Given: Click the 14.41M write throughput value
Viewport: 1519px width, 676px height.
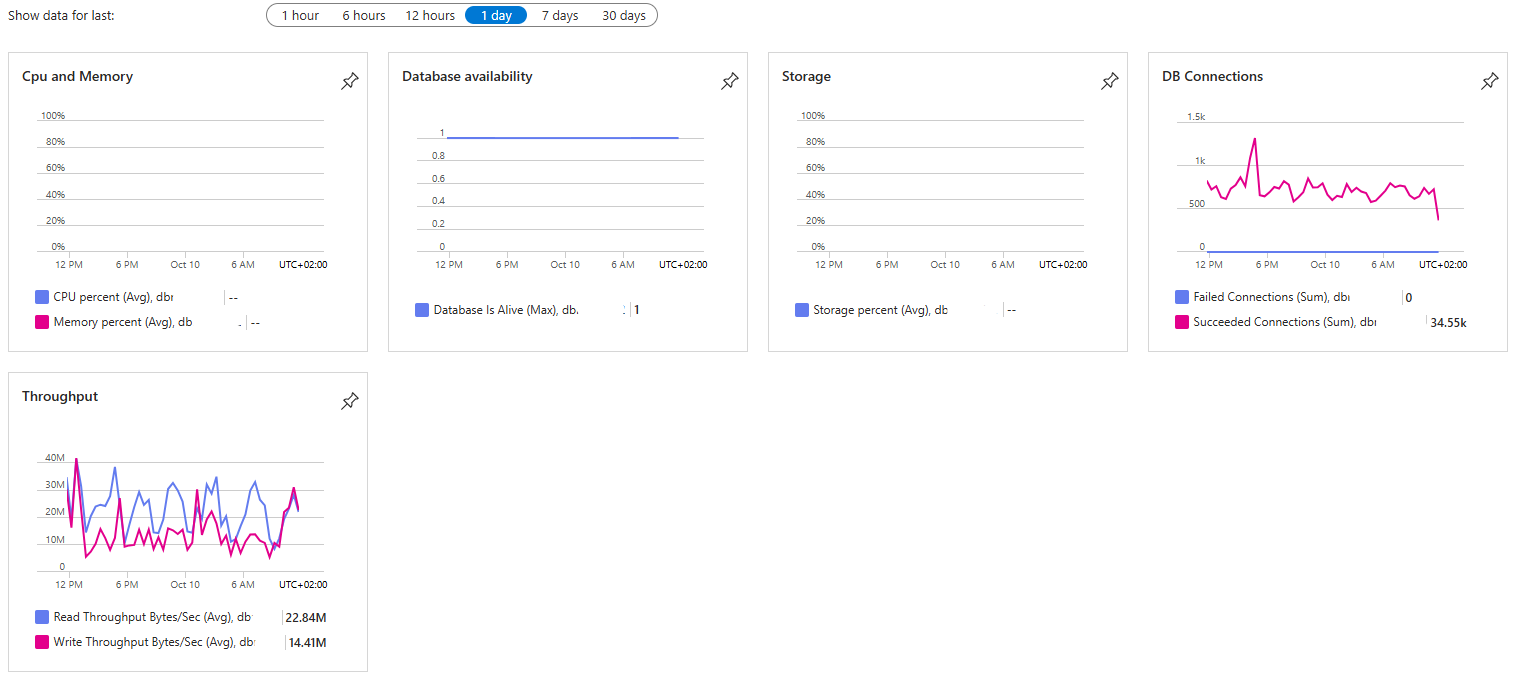Looking at the screenshot, I should [307, 642].
